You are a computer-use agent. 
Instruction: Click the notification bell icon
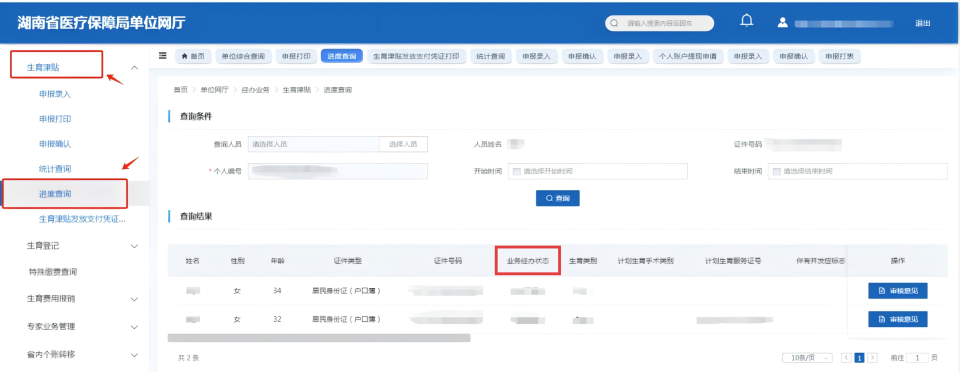(746, 21)
